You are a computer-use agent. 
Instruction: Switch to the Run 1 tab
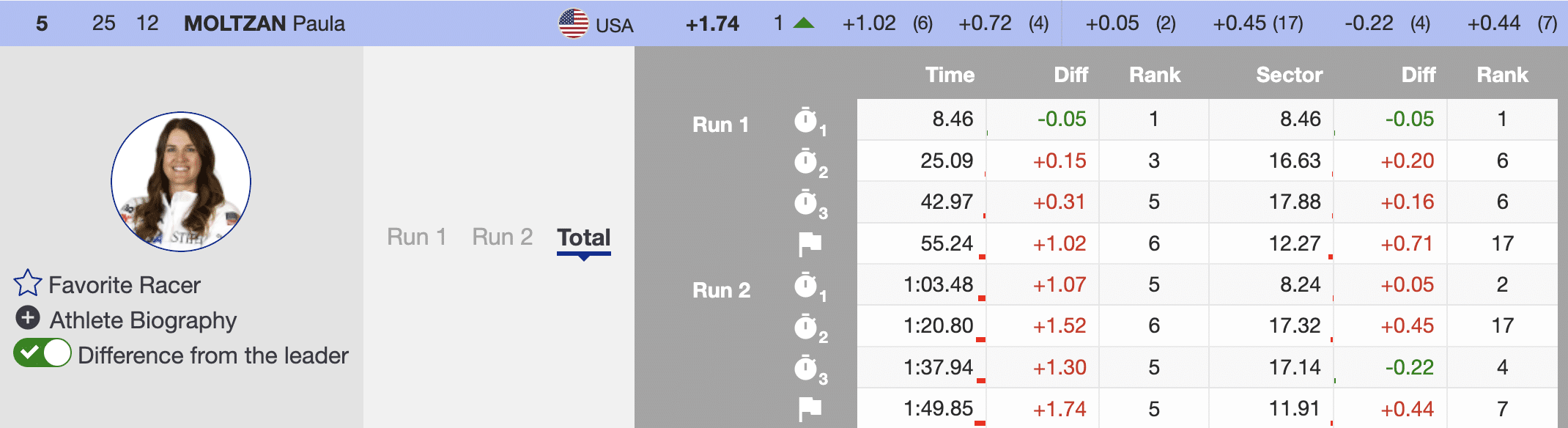[x=416, y=237]
